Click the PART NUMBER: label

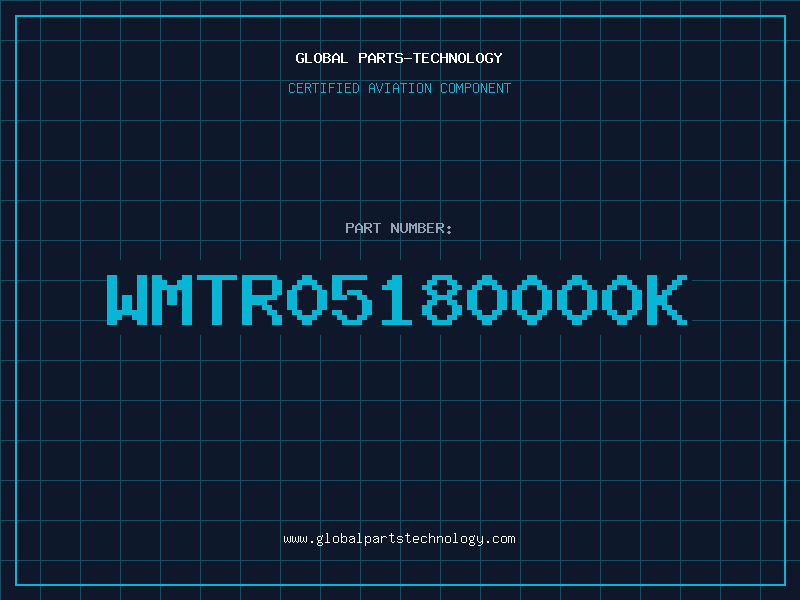pos(399,228)
